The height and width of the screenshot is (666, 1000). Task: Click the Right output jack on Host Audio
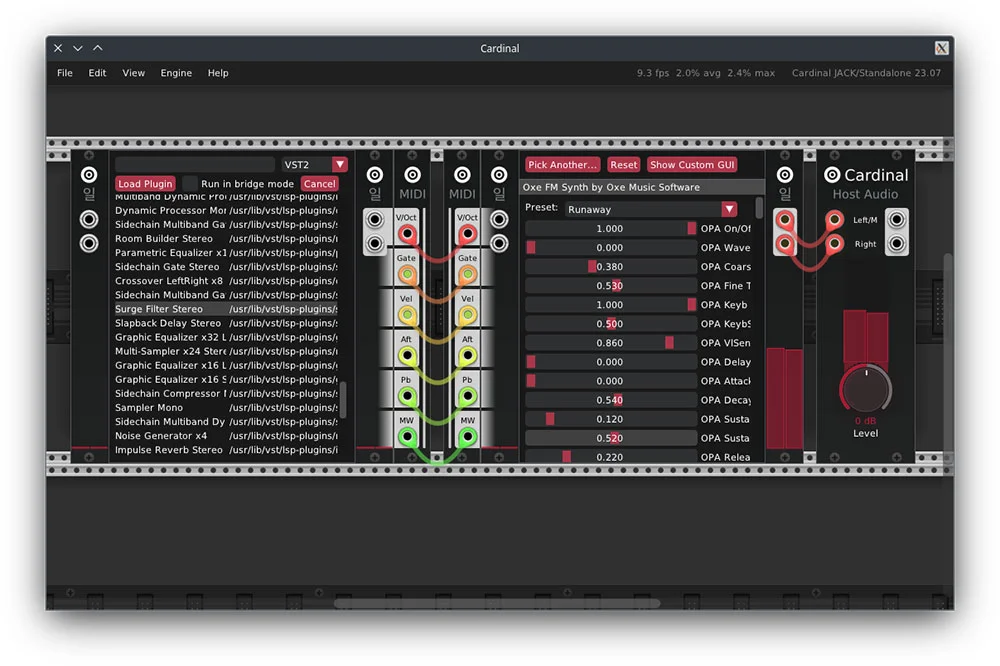tap(896, 243)
